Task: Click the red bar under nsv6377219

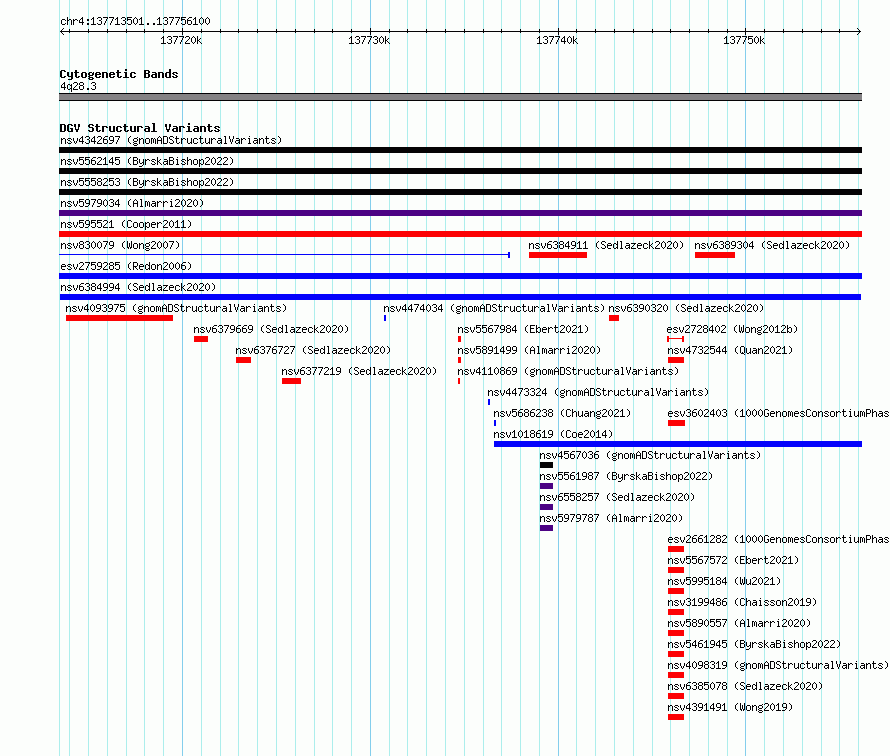Action: [291, 381]
